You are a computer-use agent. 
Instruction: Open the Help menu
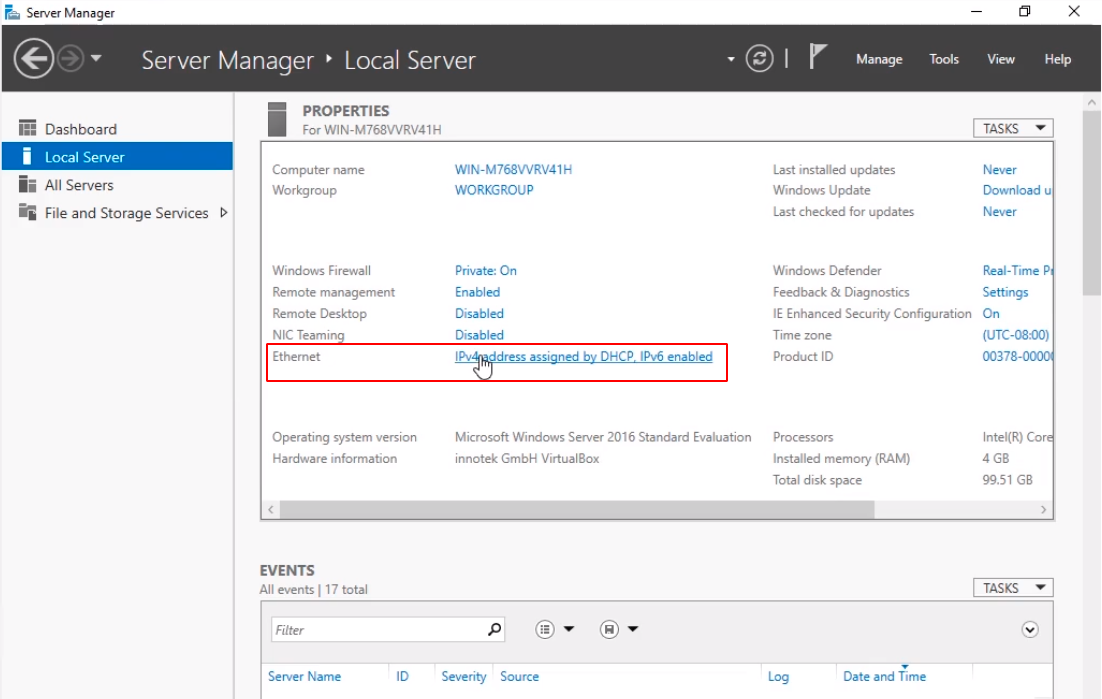pyautogui.click(x=1058, y=59)
